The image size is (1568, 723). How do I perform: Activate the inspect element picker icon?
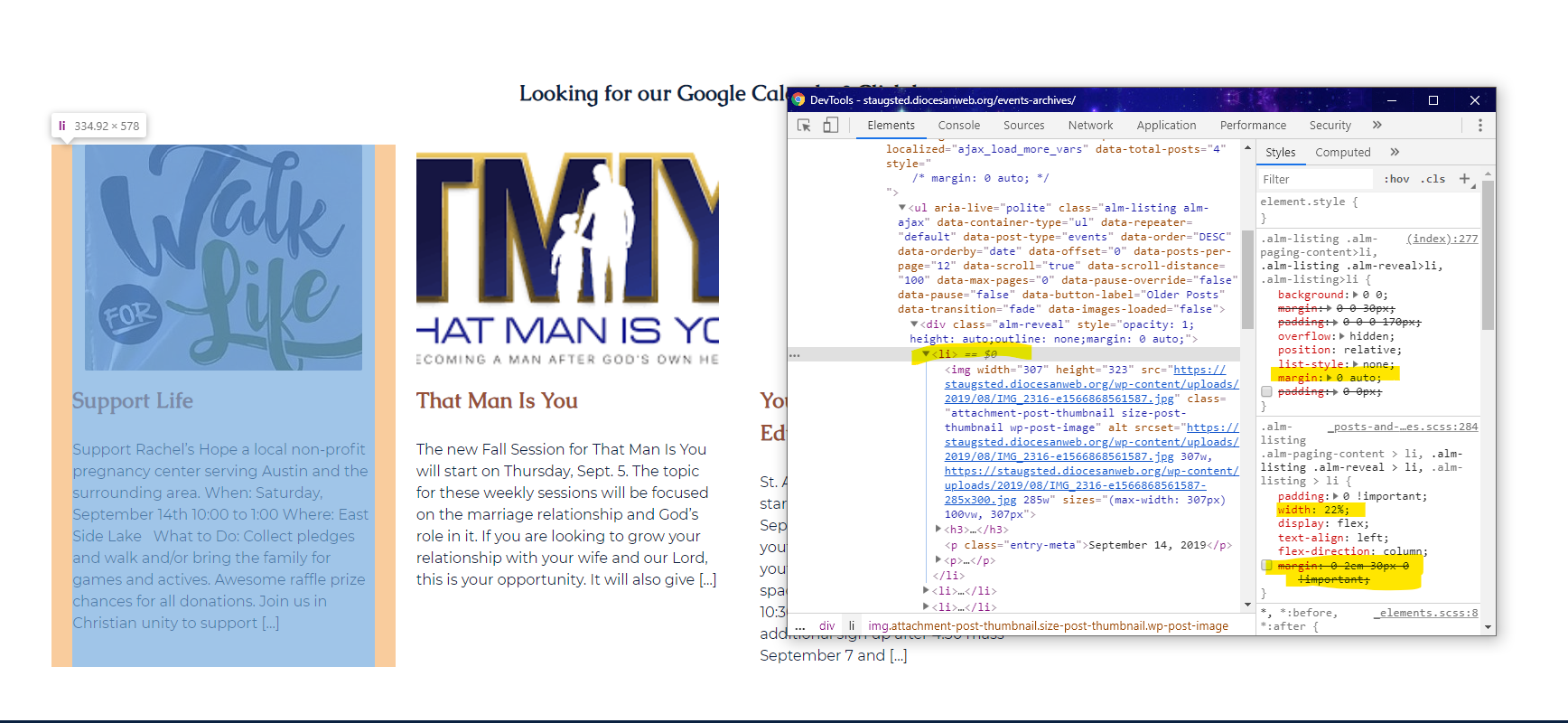(x=804, y=126)
